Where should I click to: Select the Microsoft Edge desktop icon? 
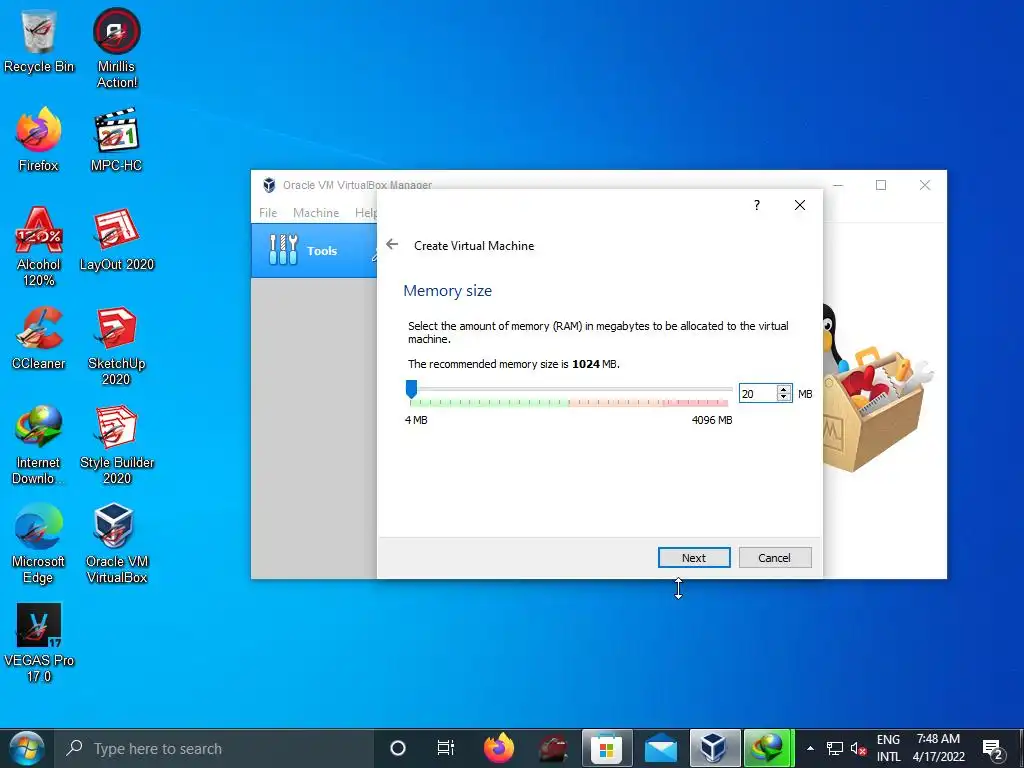click(39, 544)
